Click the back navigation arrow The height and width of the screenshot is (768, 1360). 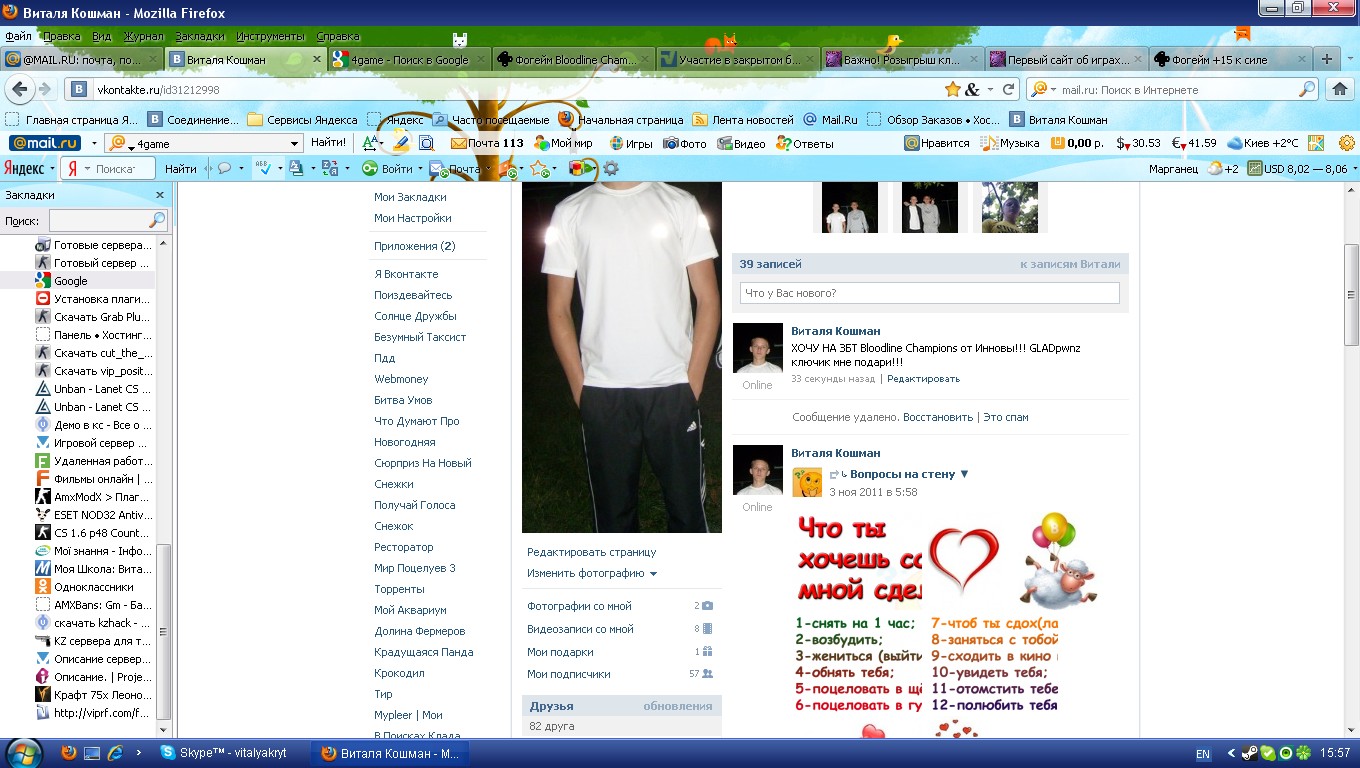click(18, 89)
